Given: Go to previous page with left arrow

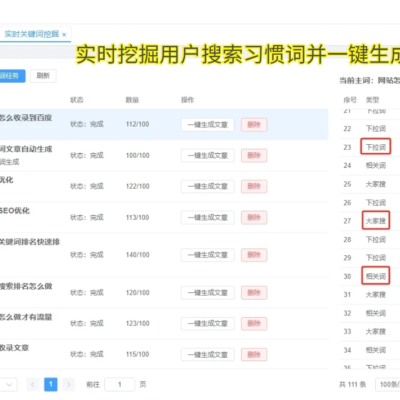Looking at the screenshot, I should [33, 384].
